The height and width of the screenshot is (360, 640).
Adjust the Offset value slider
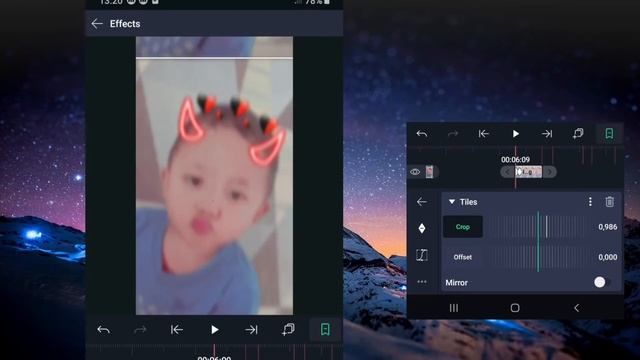(538, 257)
